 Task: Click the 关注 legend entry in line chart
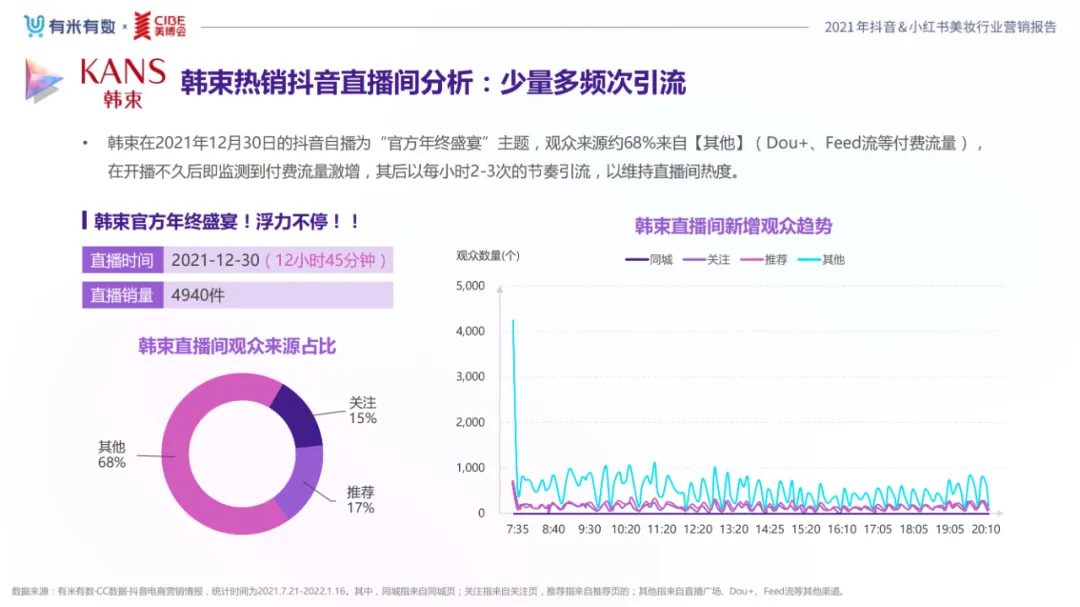coord(706,260)
